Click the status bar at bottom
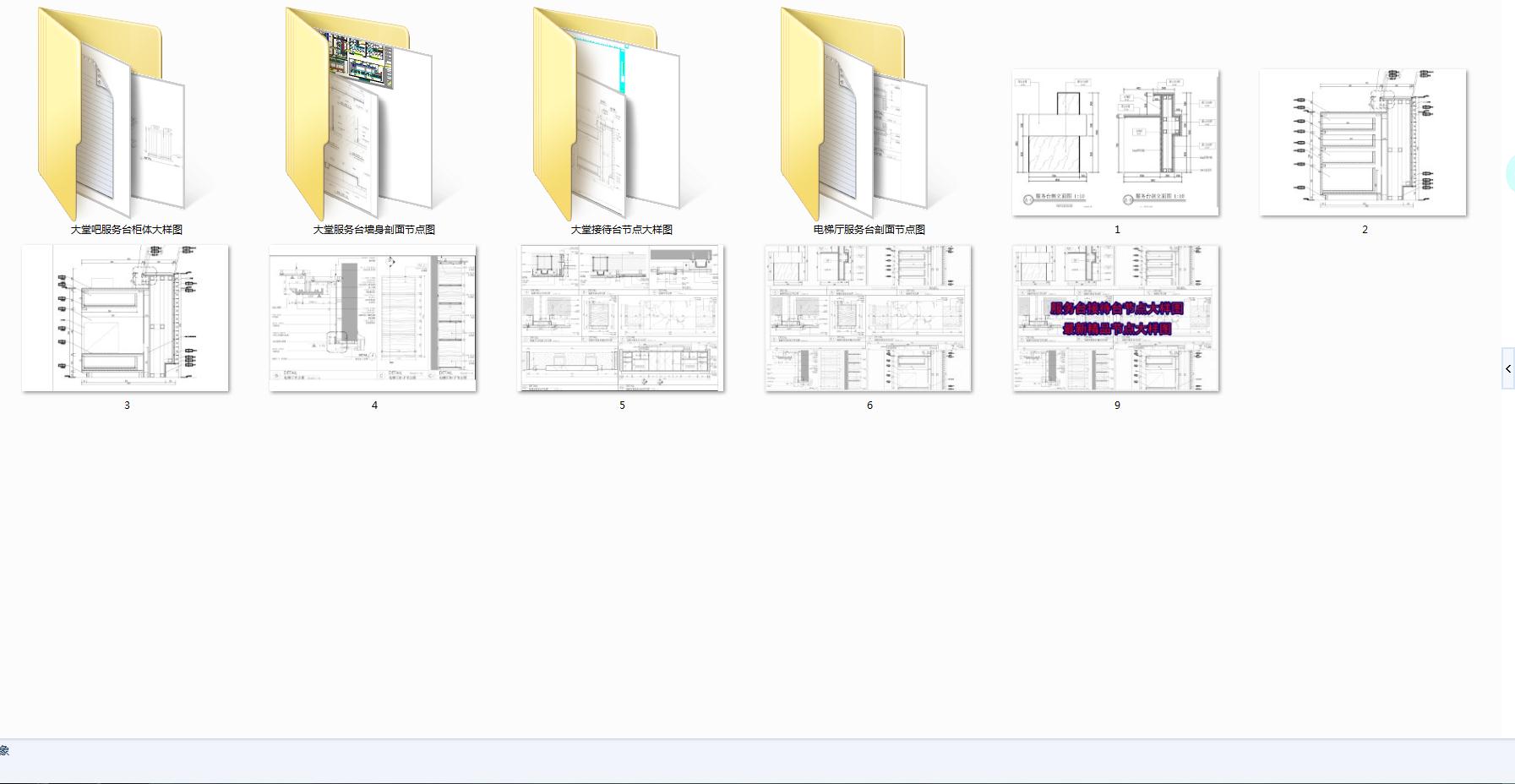 (x=757, y=761)
